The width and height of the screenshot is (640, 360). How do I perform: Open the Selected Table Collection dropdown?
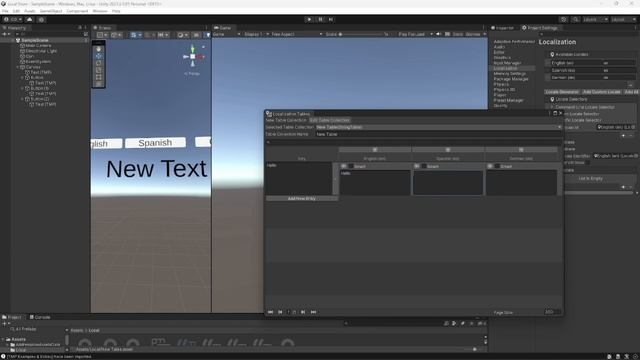pos(439,127)
